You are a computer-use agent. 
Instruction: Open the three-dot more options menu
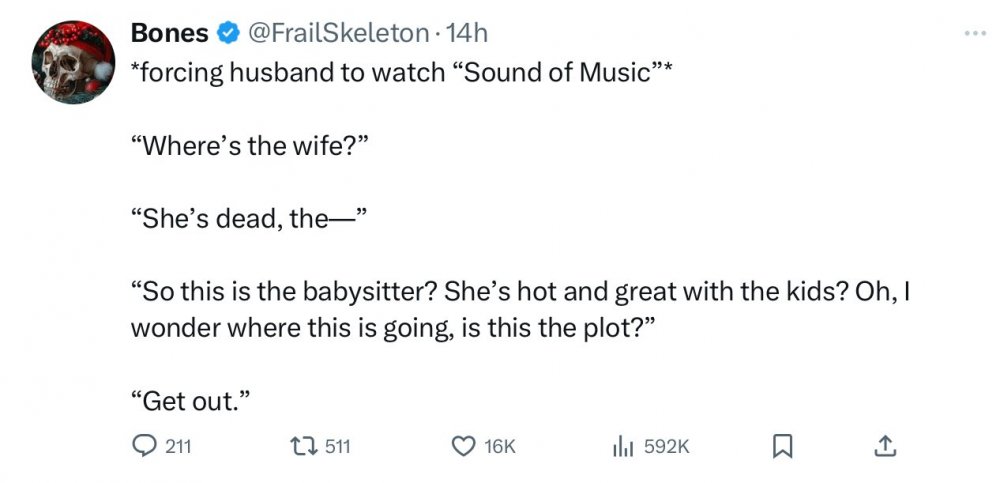(974, 33)
